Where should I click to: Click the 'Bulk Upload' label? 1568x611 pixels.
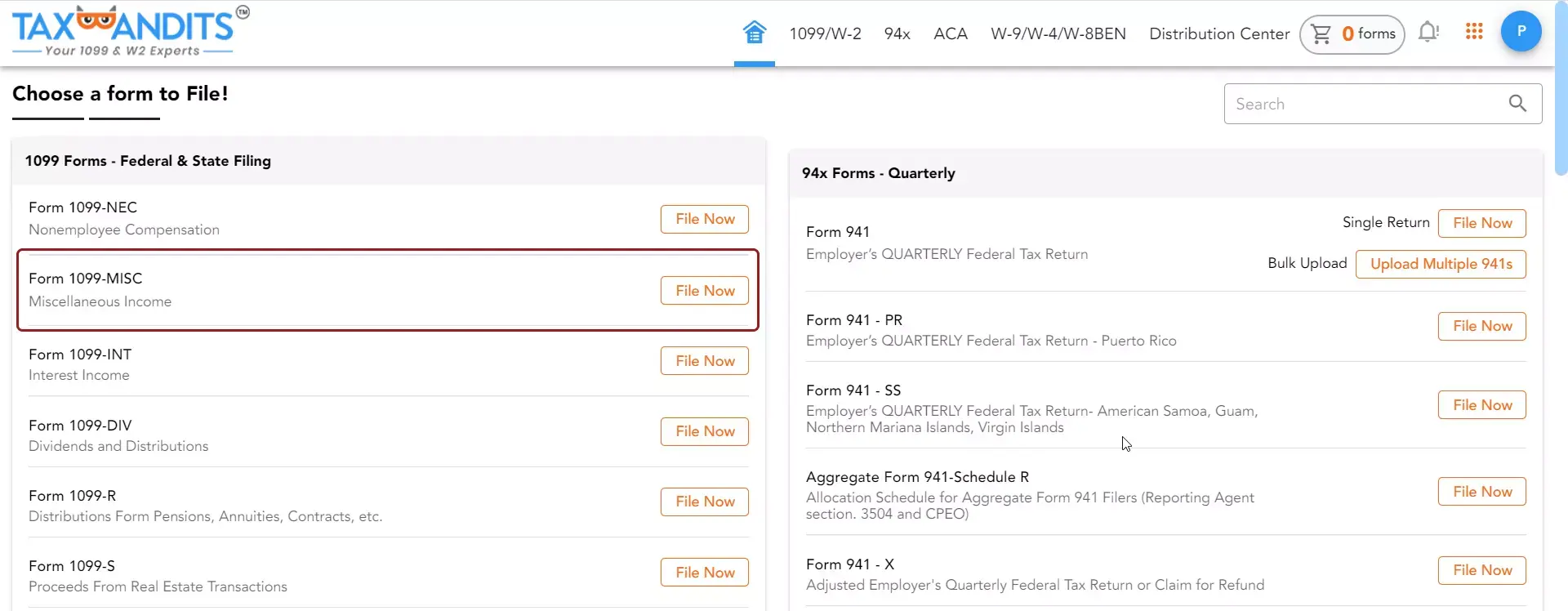(x=1307, y=263)
